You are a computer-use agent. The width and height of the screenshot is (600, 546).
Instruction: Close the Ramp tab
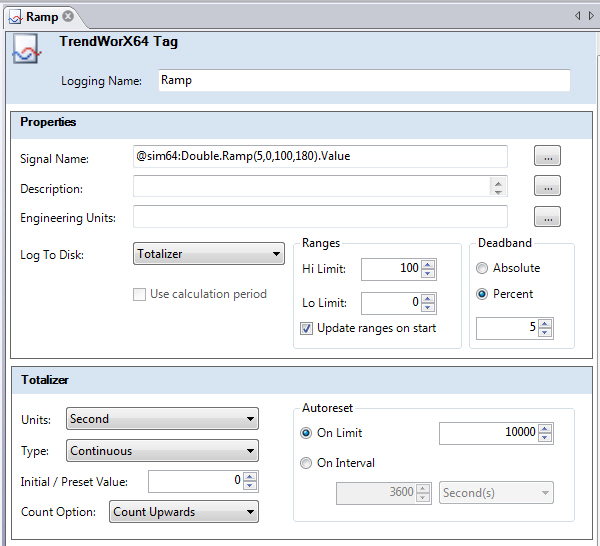68,16
